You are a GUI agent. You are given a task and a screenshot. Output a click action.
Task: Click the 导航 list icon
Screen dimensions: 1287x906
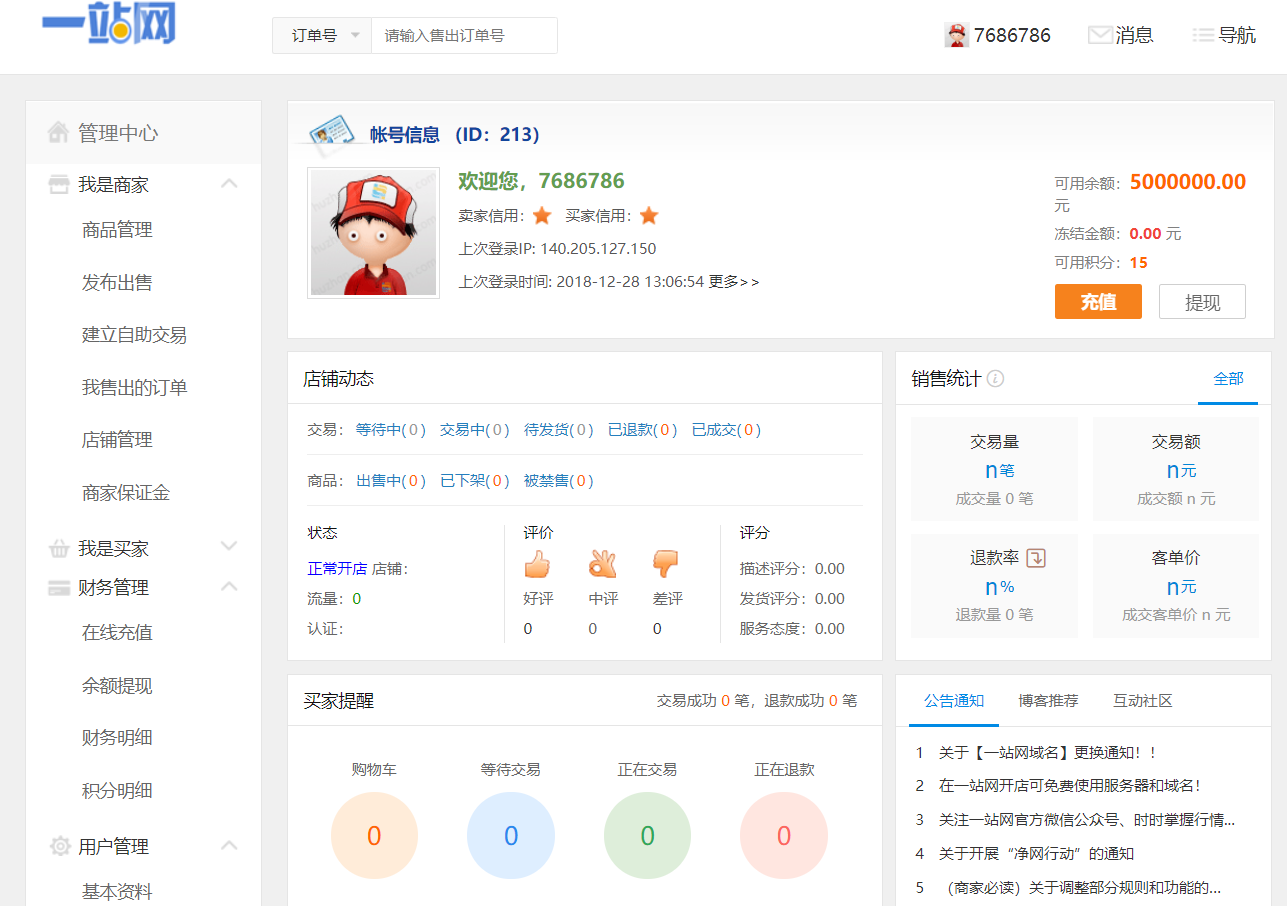1203,35
